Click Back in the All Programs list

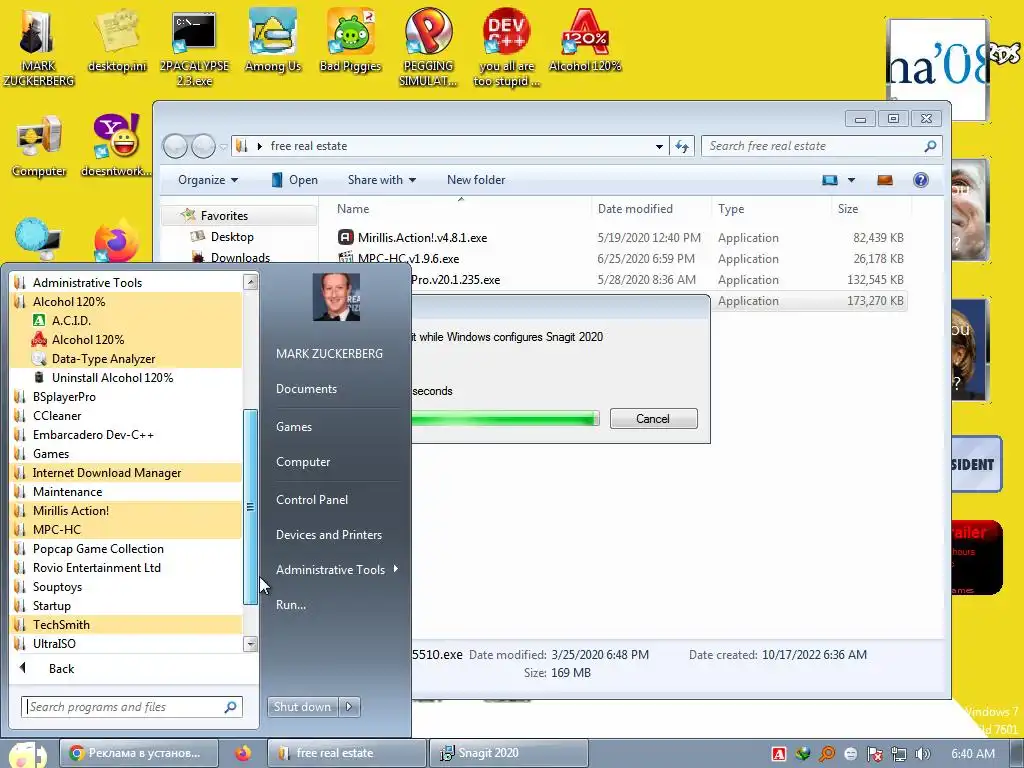61,669
